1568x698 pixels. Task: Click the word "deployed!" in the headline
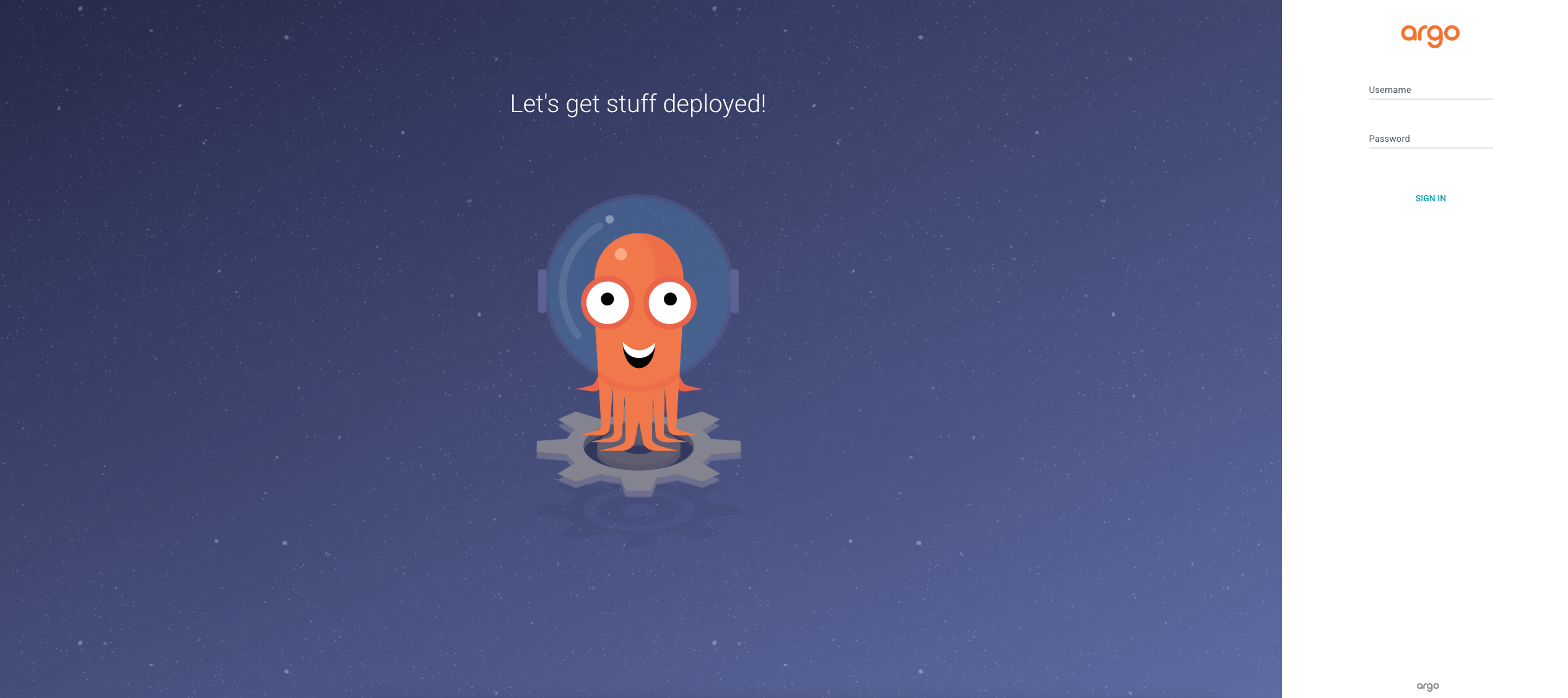coord(714,104)
